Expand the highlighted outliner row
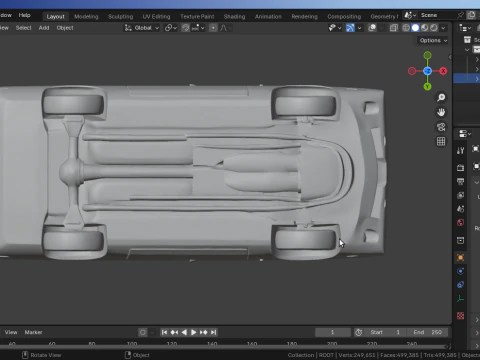This screenshot has width=480, height=360. [x=477, y=79]
